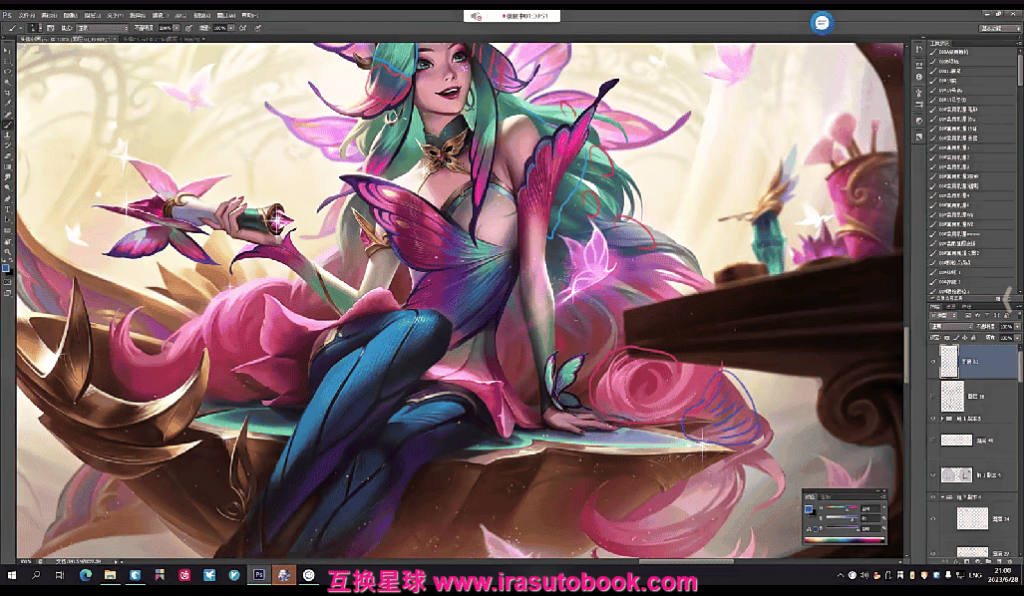This screenshot has height=596, width=1024.
Task: Open flow slider arrow in options bar
Action: pyautogui.click(x=231, y=28)
